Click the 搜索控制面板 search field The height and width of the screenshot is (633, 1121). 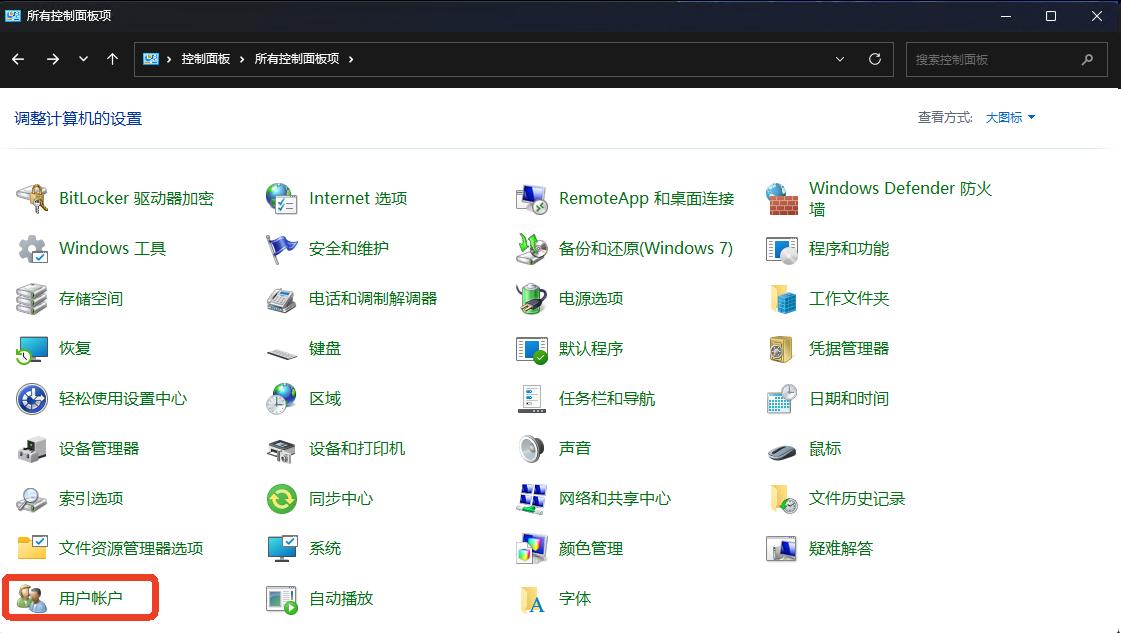point(1000,59)
